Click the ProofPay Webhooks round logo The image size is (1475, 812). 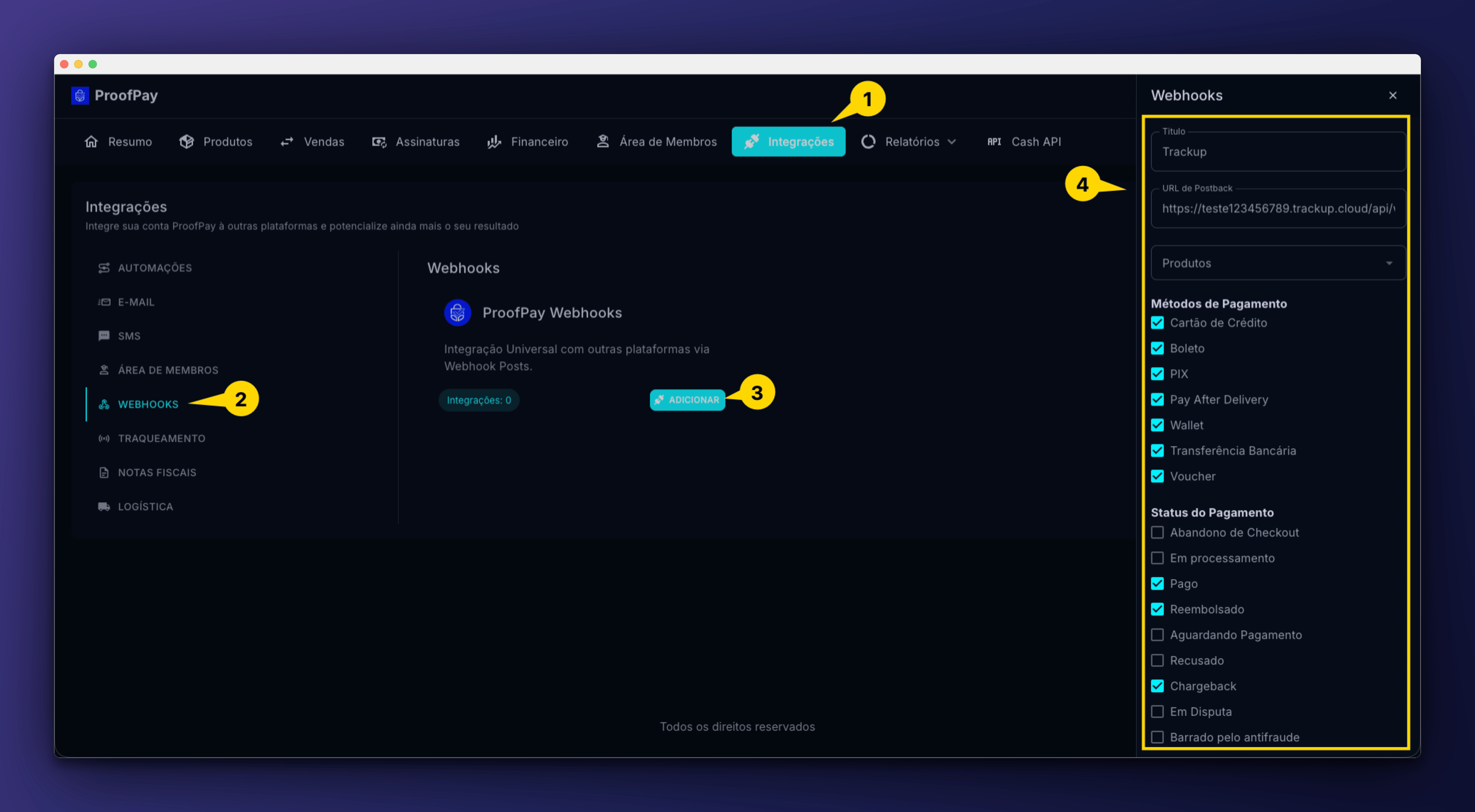[458, 312]
